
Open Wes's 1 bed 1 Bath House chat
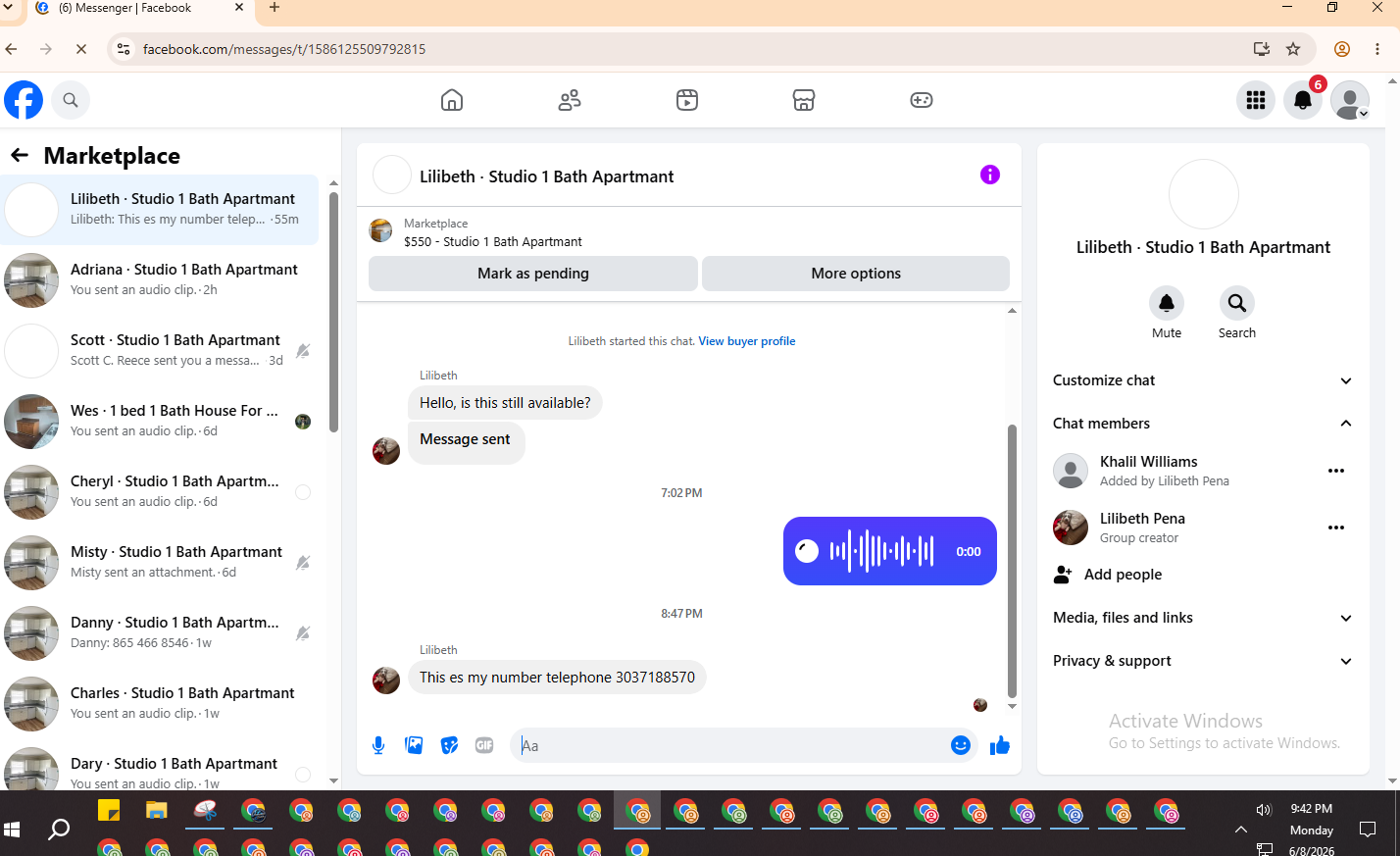coord(160,422)
